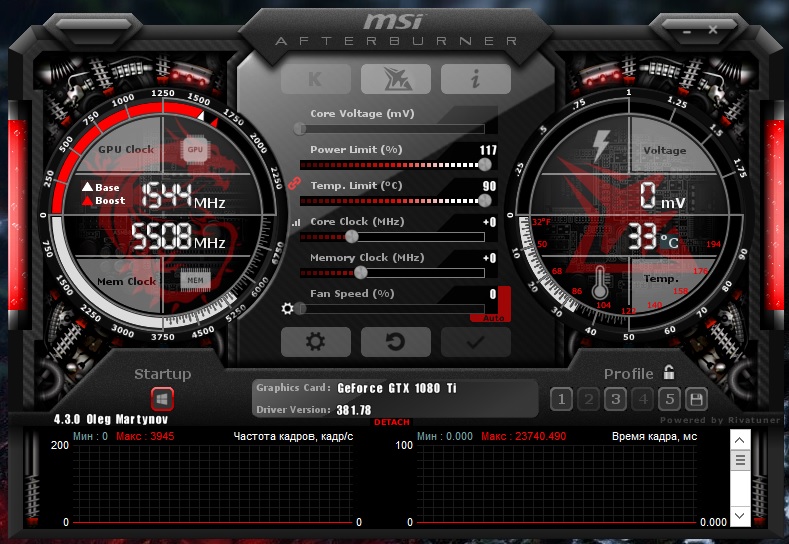
Task: Toggle the Auto fan speed button
Action: coord(493,318)
